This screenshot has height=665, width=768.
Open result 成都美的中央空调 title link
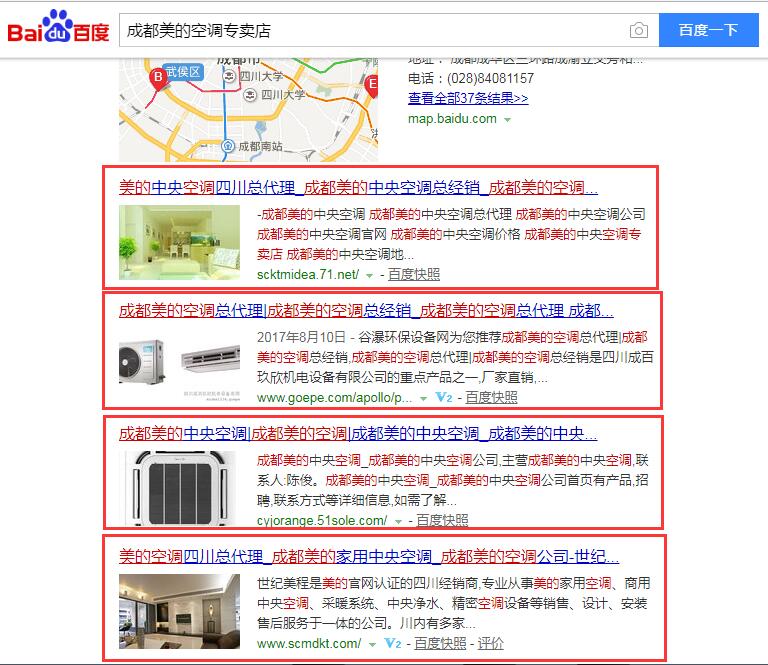click(x=358, y=433)
